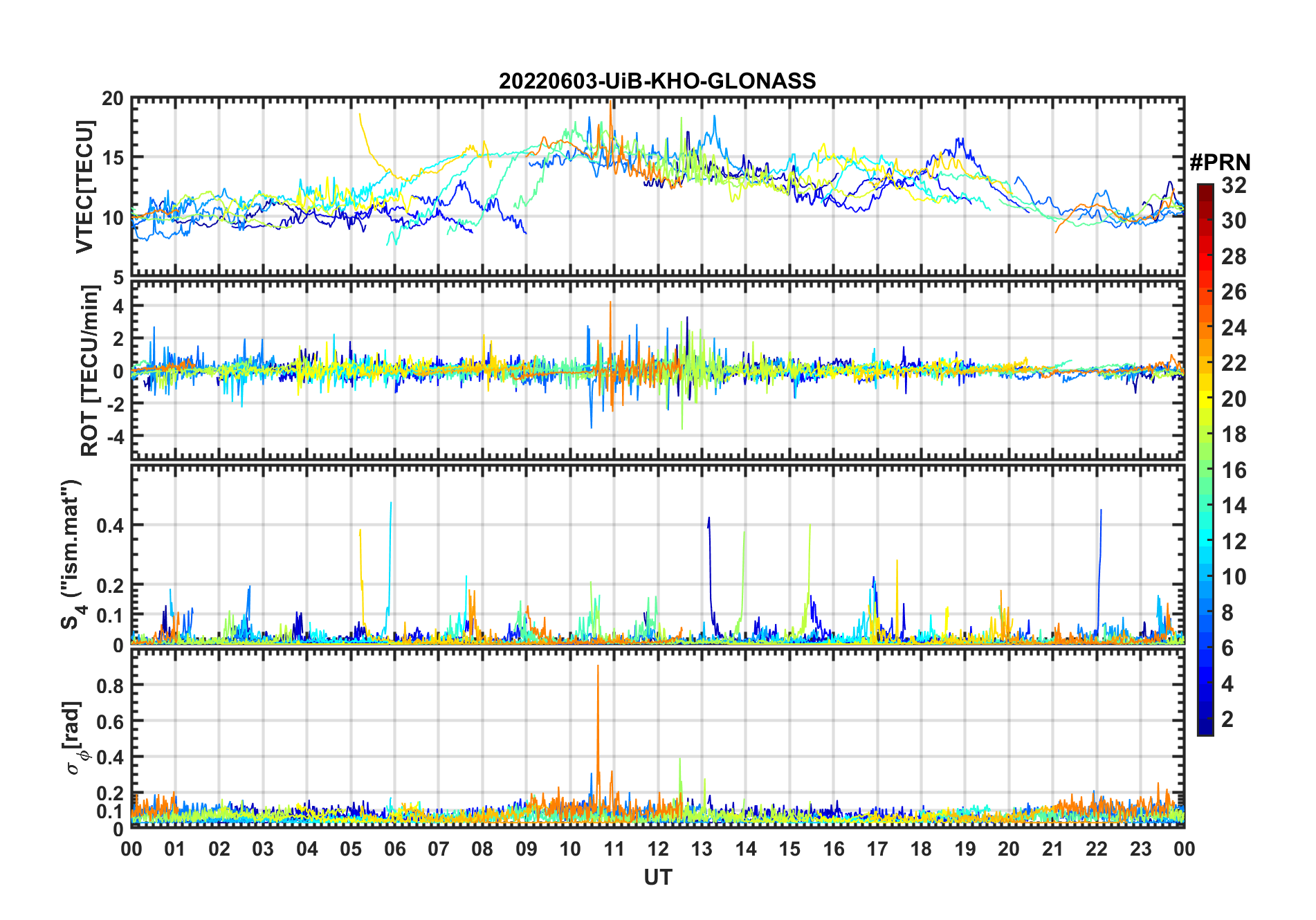Click the colorbar orange region near 24
1316x920 pixels.
(1205, 328)
